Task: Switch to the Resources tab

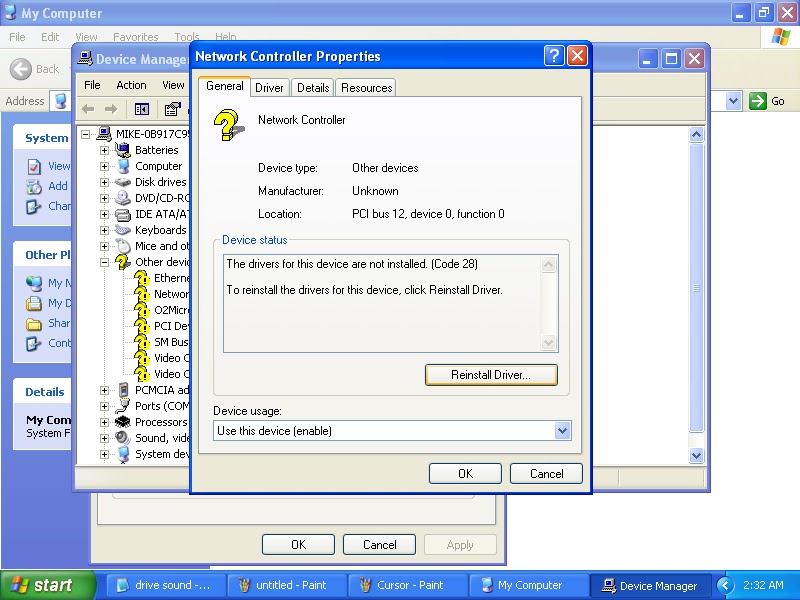Action: tap(366, 88)
